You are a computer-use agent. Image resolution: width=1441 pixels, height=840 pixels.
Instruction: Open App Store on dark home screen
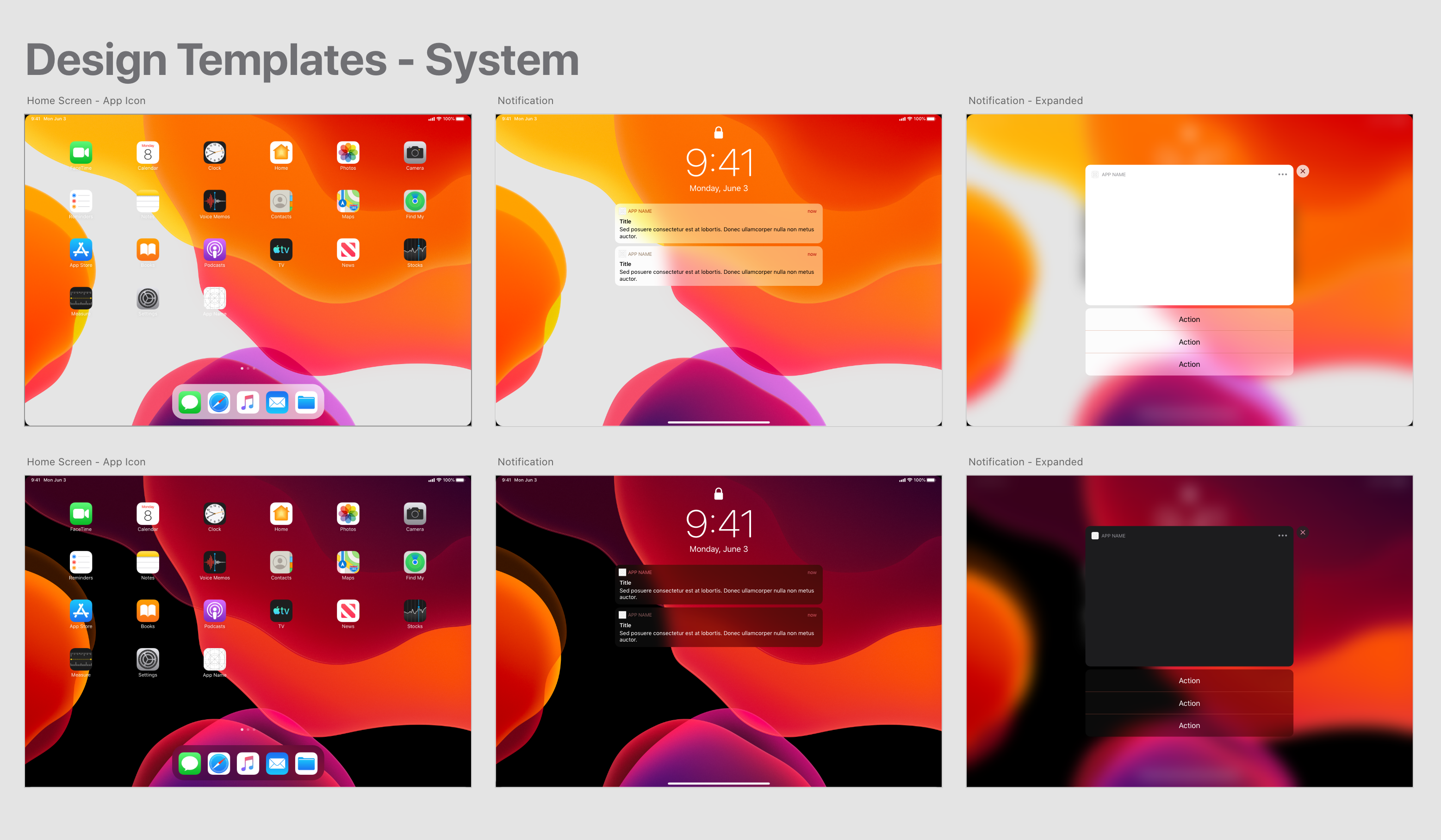(81, 611)
